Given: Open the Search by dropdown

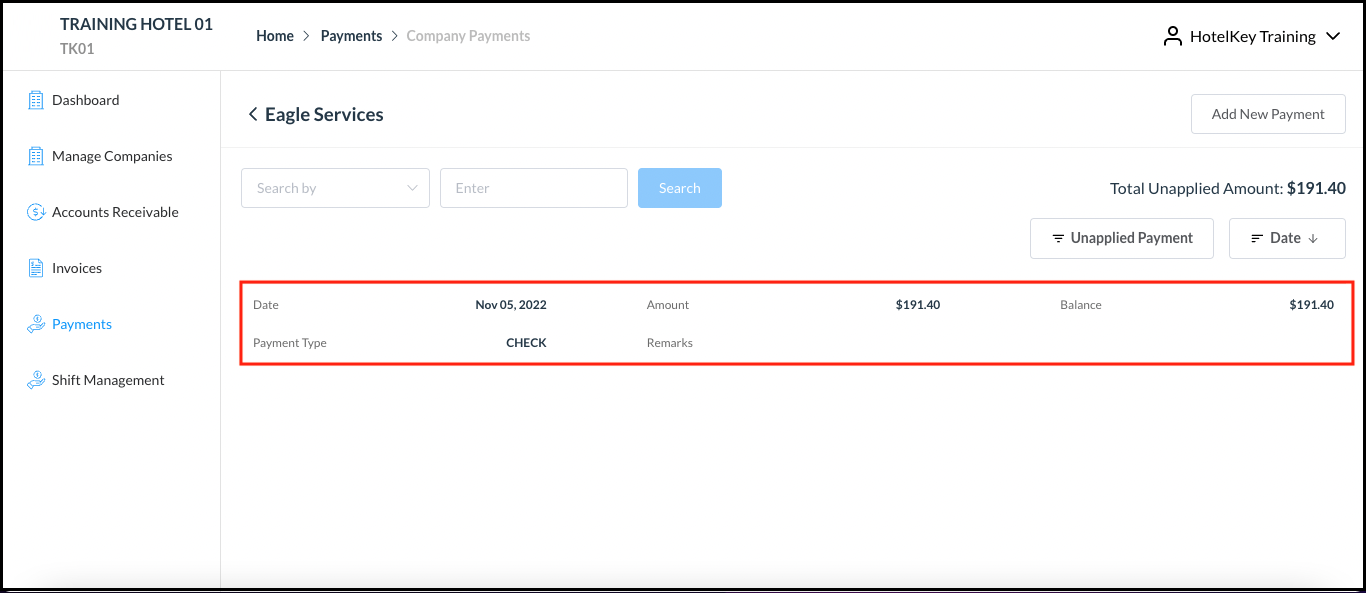Looking at the screenshot, I should [x=335, y=188].
